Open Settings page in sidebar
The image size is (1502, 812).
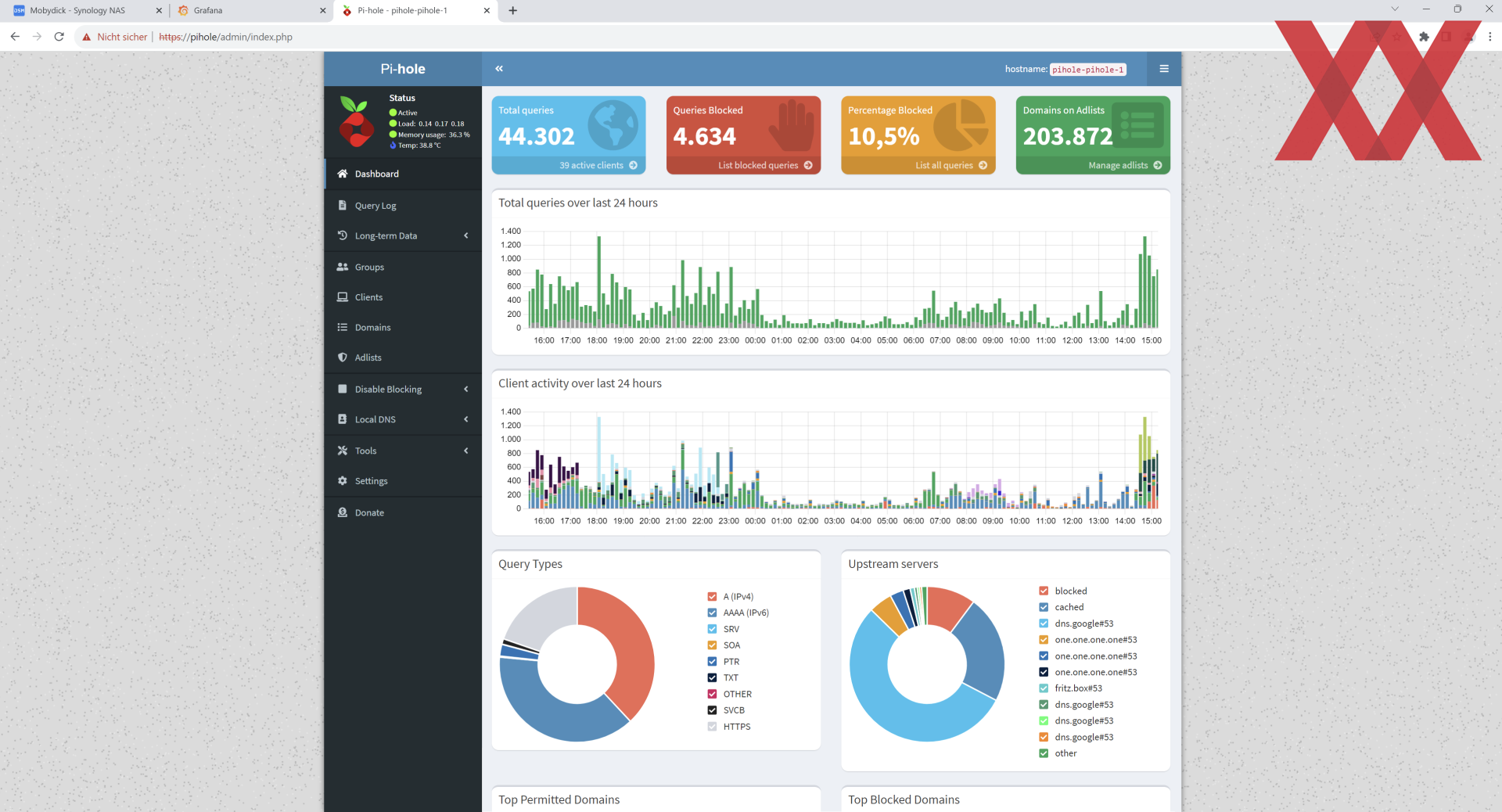coord(403,481)
